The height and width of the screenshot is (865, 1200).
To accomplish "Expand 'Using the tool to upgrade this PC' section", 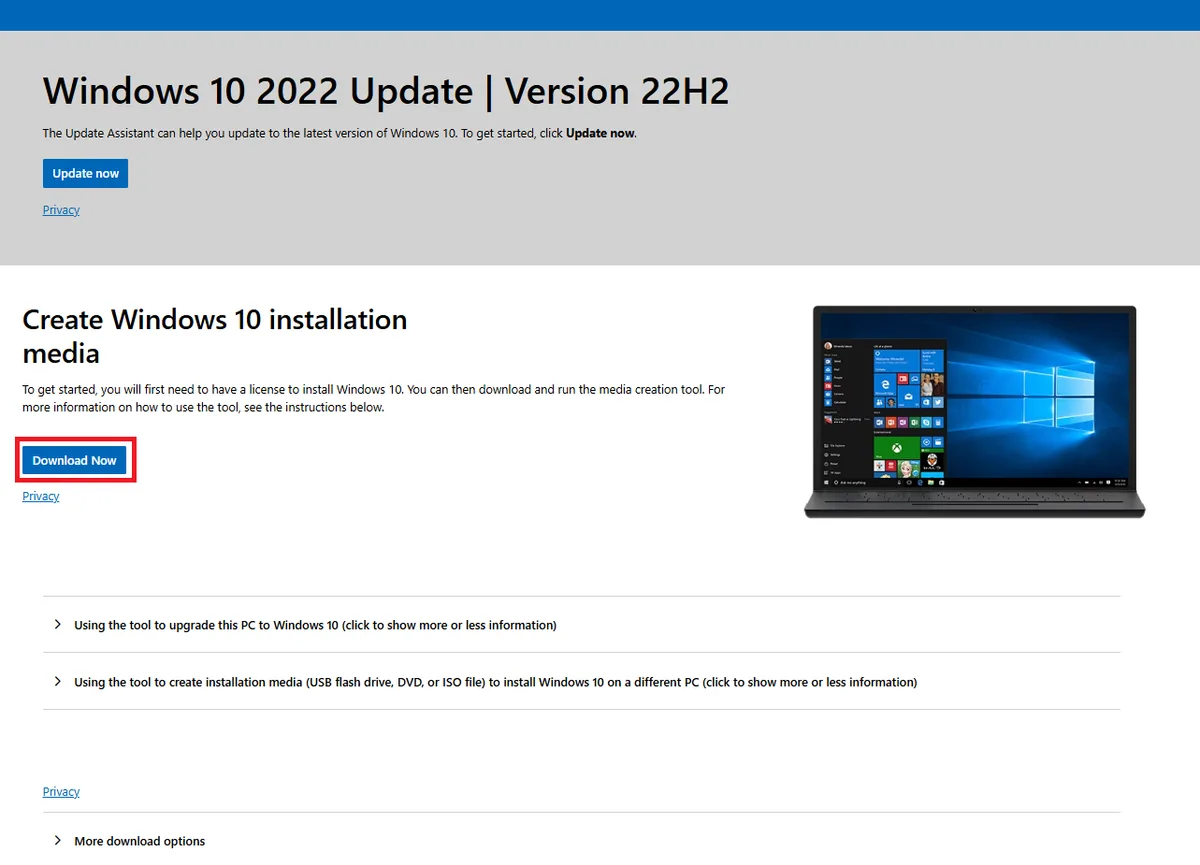I will pyautogui.click(x=581, y=625).
